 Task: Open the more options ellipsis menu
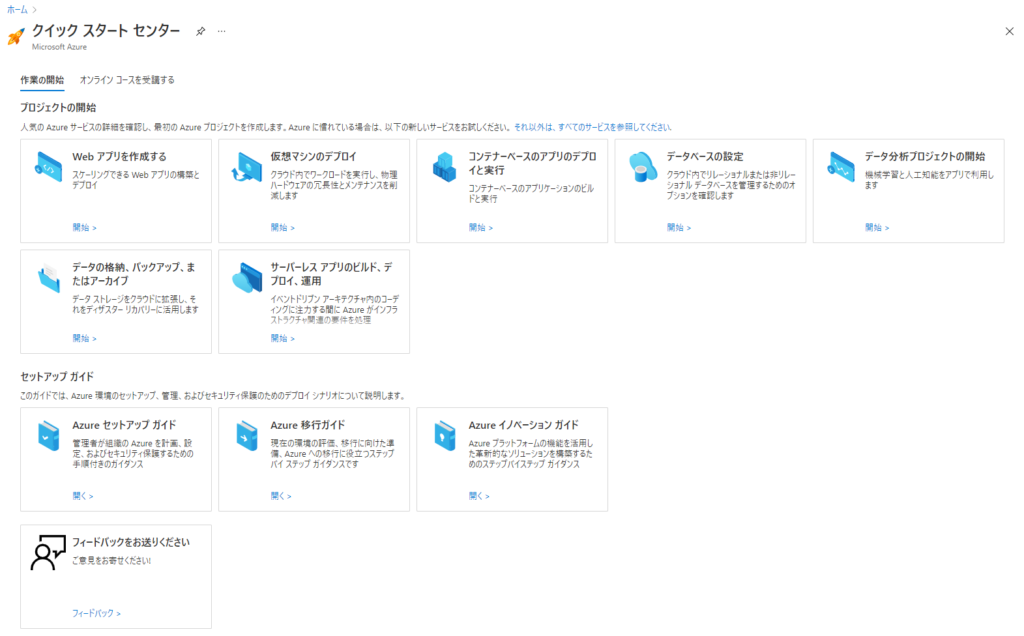click(x=221, y=31)
